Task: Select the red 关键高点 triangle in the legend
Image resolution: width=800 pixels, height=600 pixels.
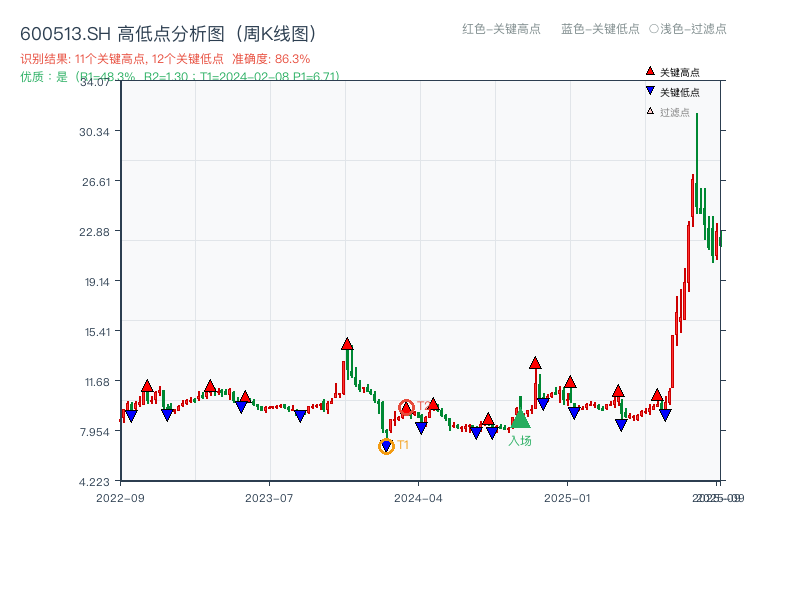Action: click(x=649, y=72)
